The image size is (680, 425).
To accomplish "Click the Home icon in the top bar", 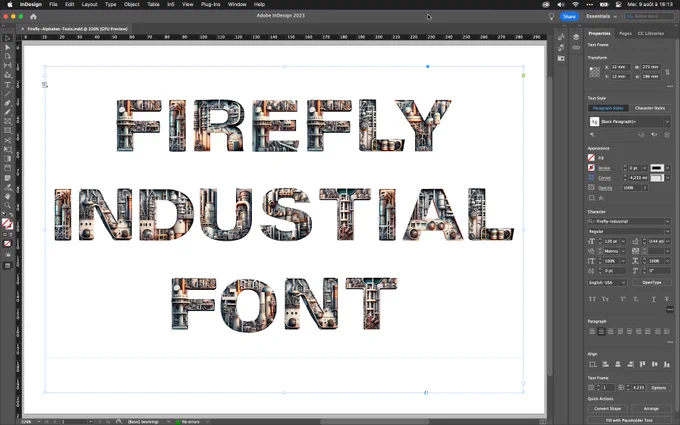I will (x=33, y=16).
